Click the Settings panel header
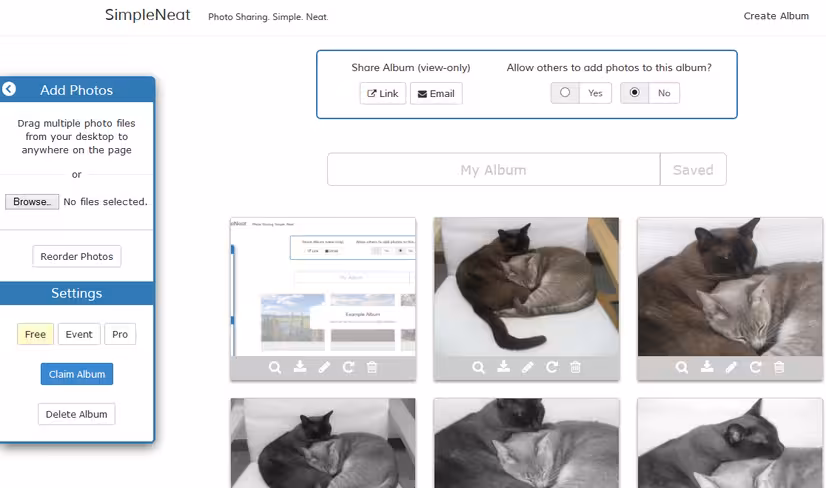This screenshot has height=488, width=826. coord(76,293)
